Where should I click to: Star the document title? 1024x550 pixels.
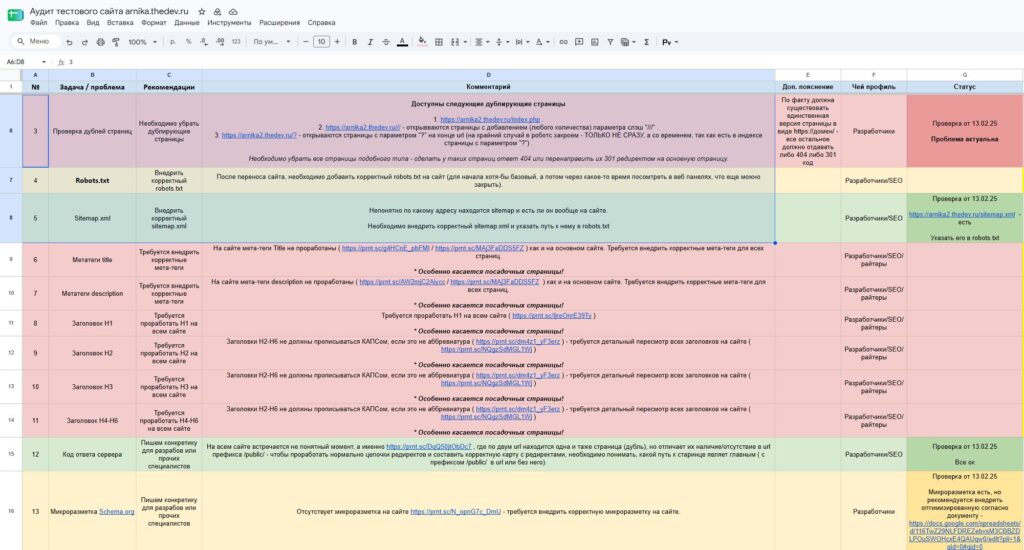pyautogui.click(x=202, y=12)
